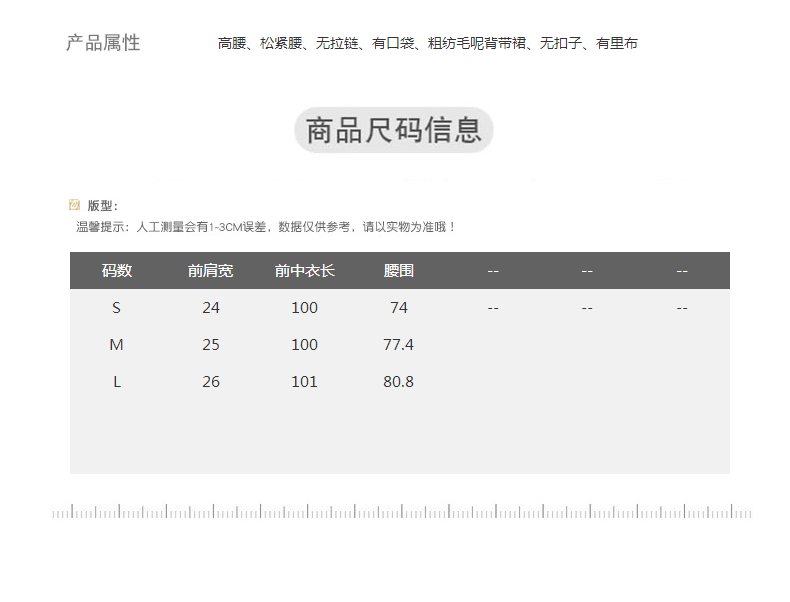Click waist value 80.8
This screenshot has height=602, width=790.
point(398,382)
